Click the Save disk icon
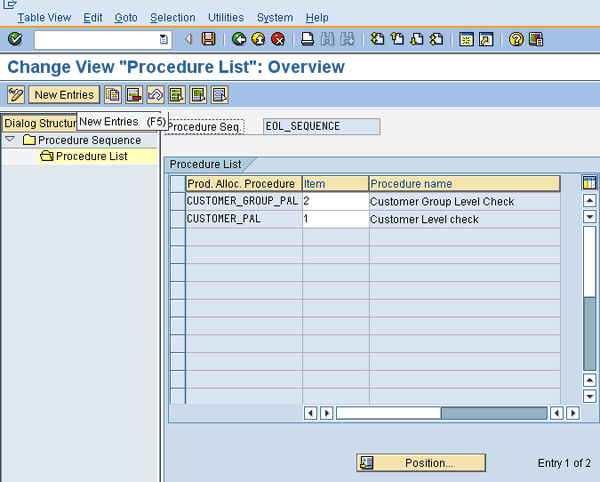600x482 pixels. pyautogui.click(x=208, y=39)
